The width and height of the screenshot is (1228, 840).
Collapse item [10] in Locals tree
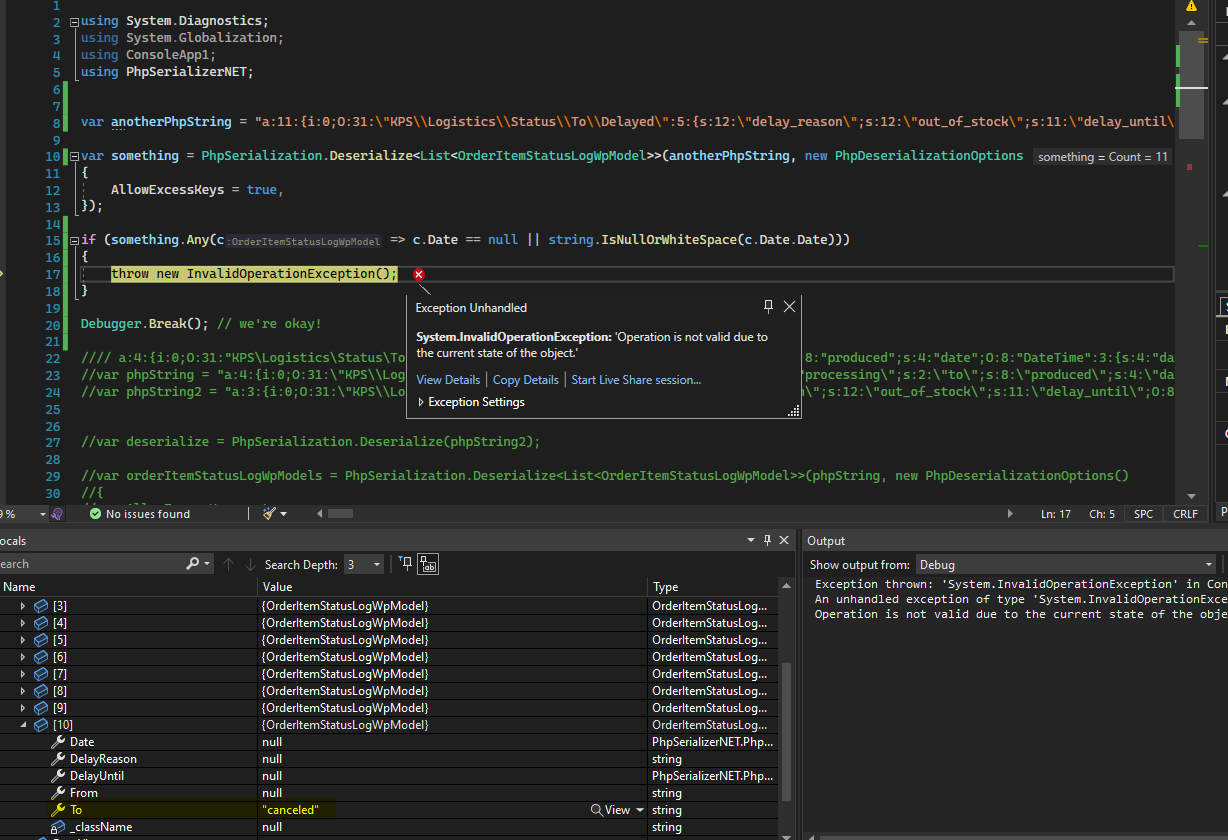[x=25, y=725]
